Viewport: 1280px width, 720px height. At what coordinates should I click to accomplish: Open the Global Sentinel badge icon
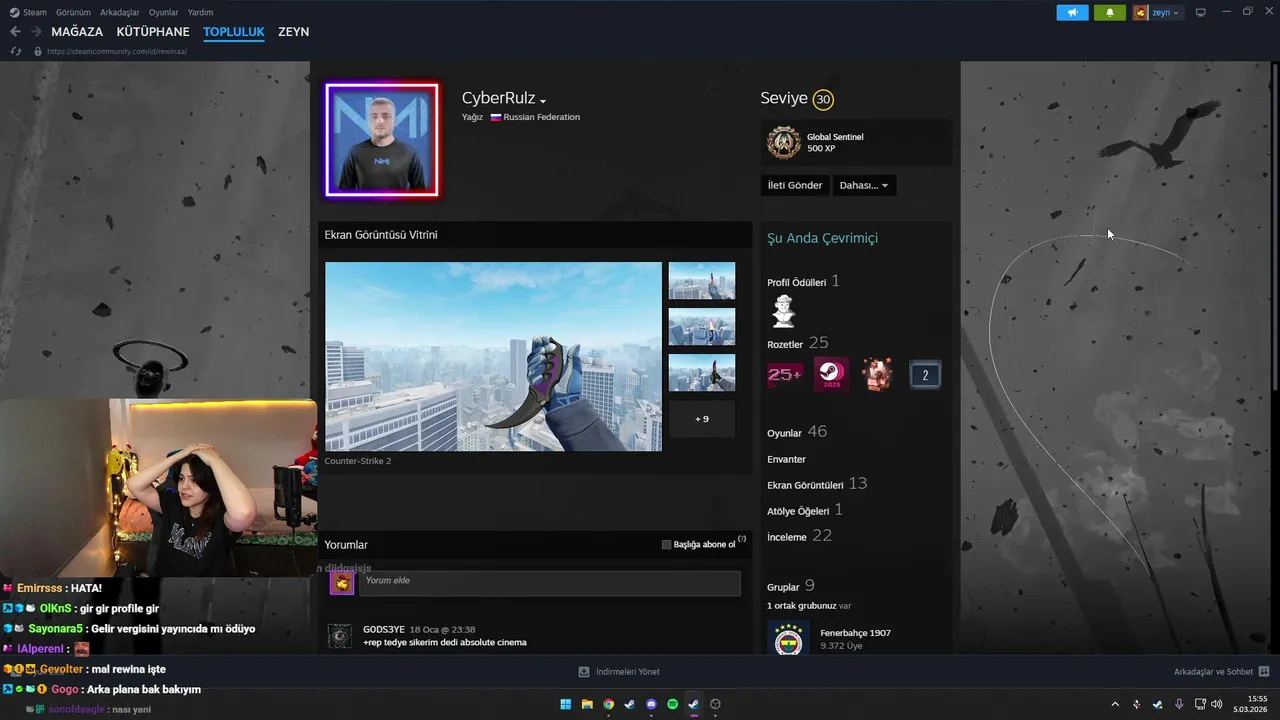[784, 143]
